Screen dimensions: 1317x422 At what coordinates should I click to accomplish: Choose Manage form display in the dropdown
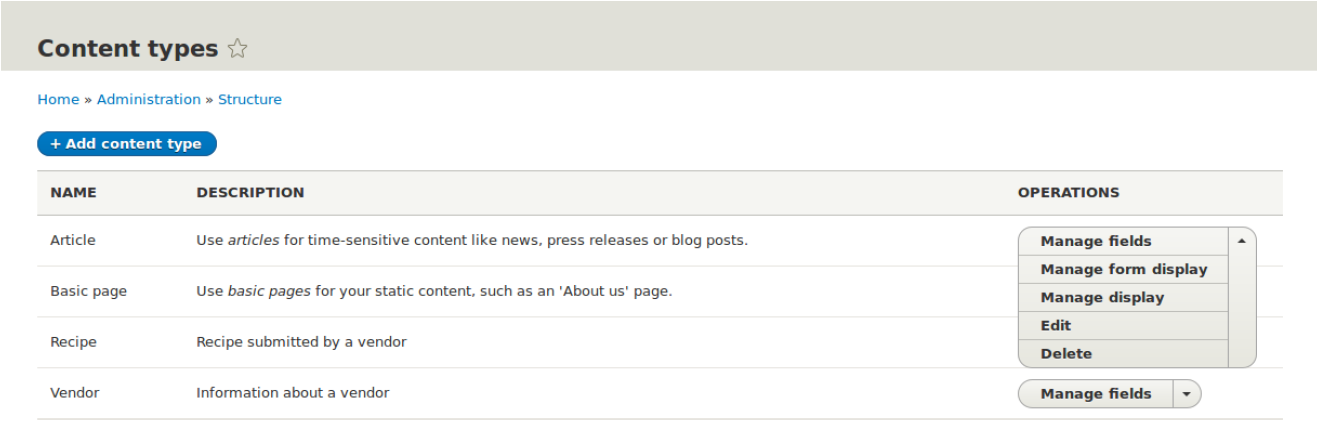(x=1124, y=269)
